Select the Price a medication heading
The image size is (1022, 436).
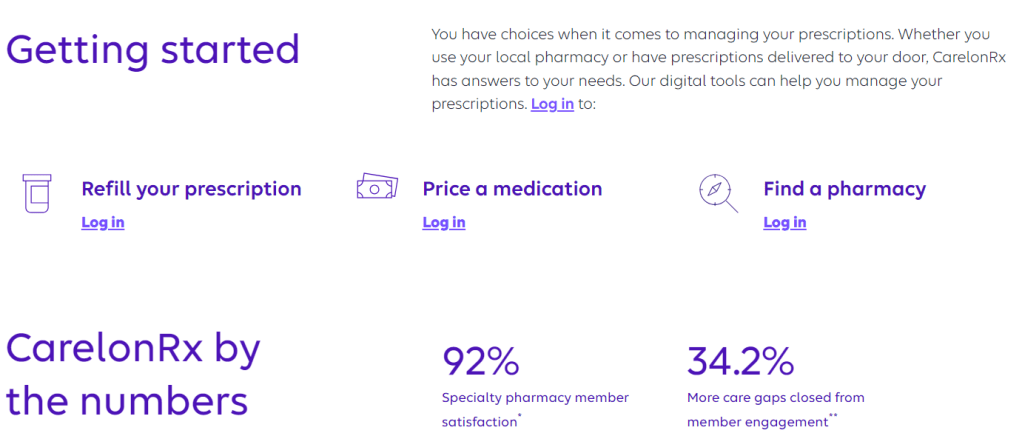point(512,189)
